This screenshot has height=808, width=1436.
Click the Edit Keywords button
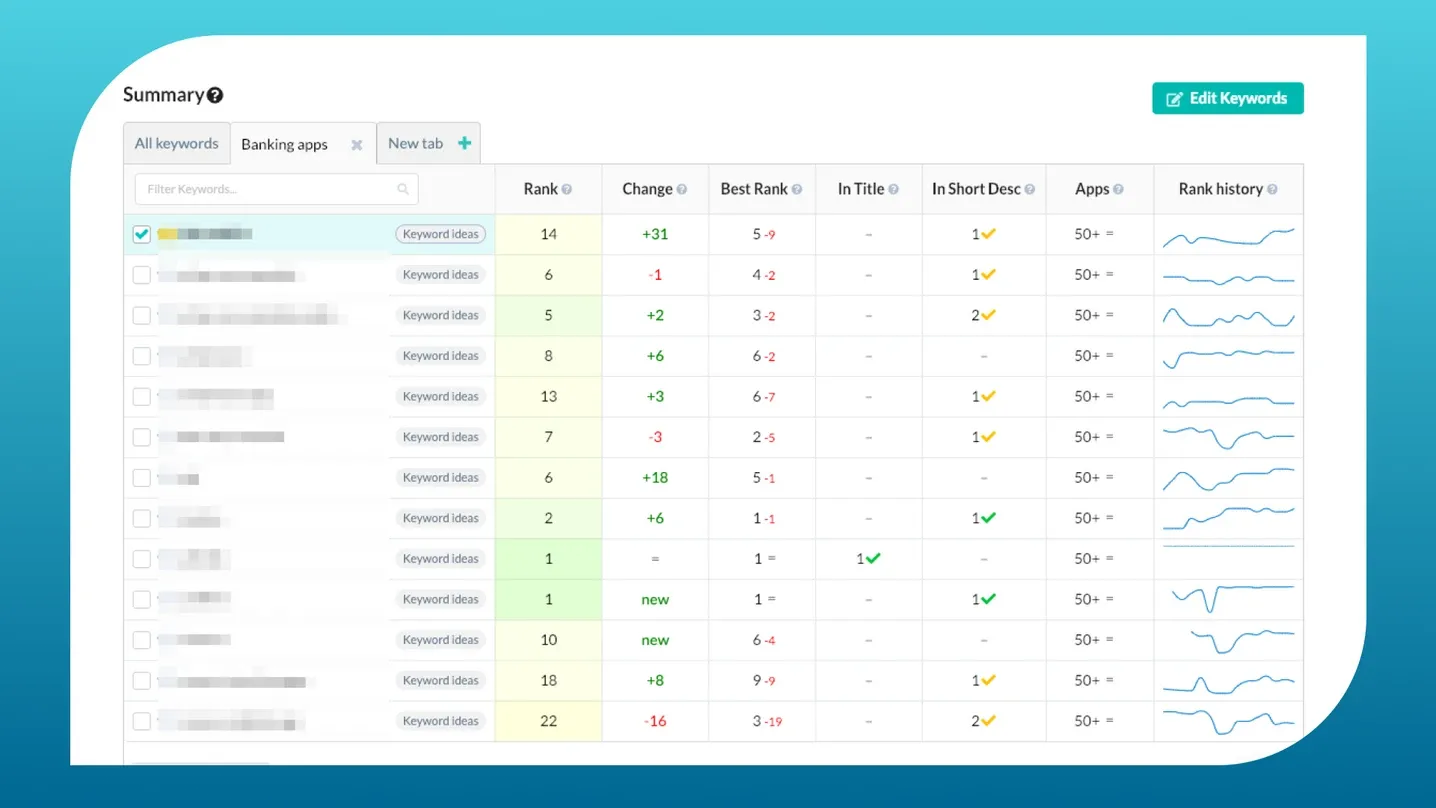coord(1228,98)
